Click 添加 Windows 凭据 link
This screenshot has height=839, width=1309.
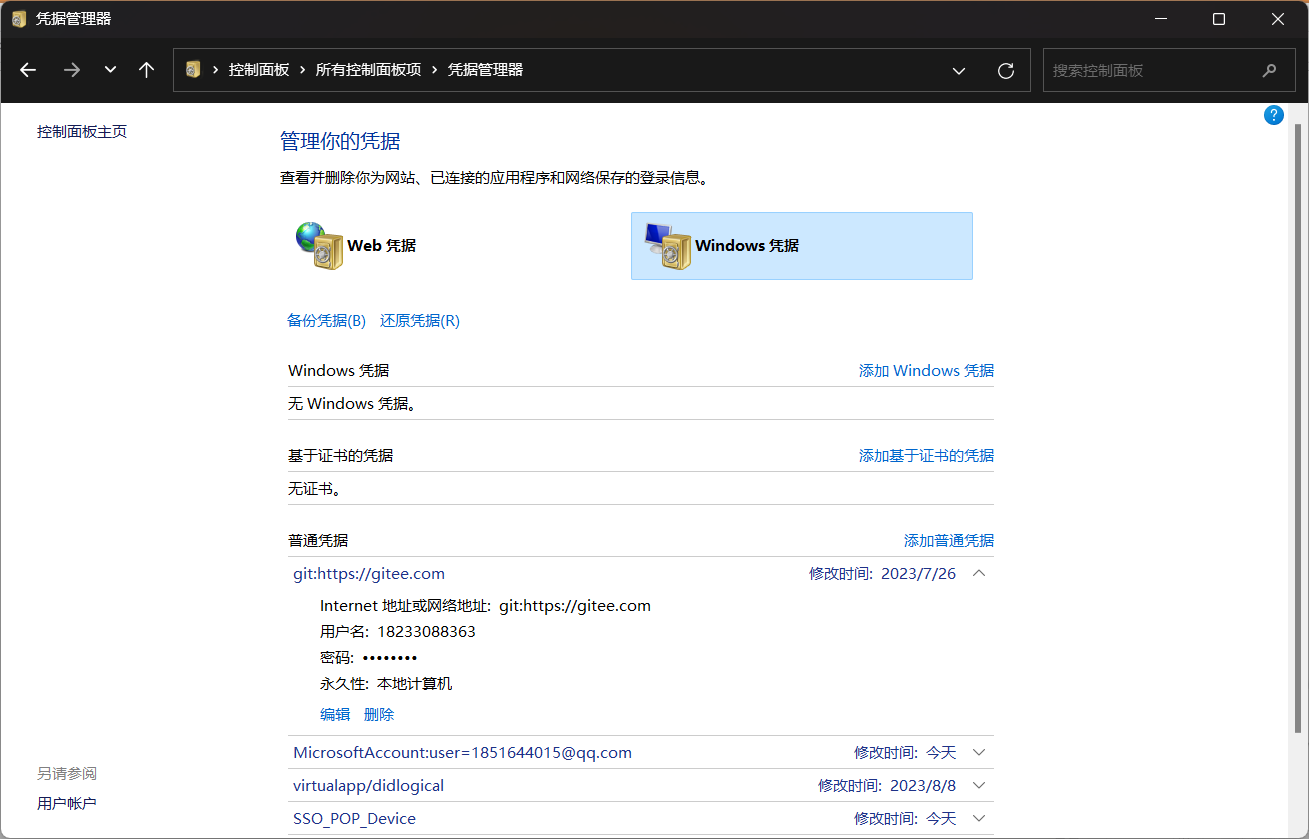coord(926,371)
